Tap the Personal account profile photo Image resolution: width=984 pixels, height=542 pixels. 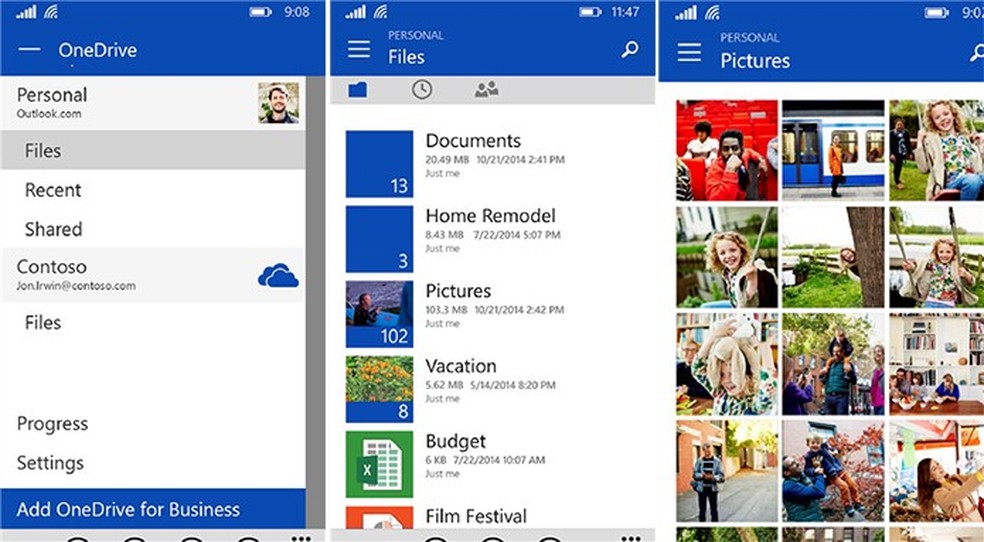tap(279, 103)
